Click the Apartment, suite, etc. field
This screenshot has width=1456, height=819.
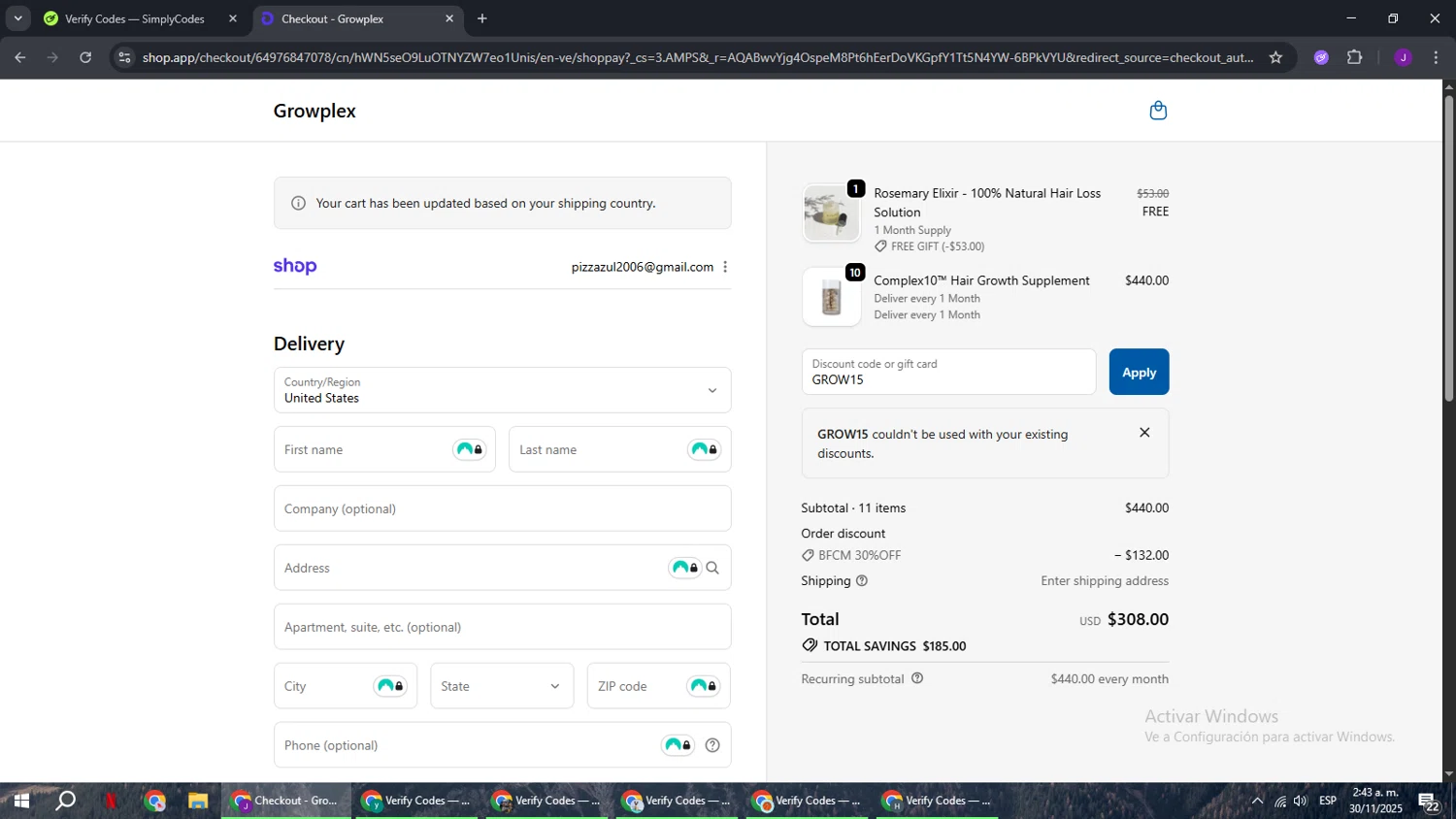[x=502, y=627]
